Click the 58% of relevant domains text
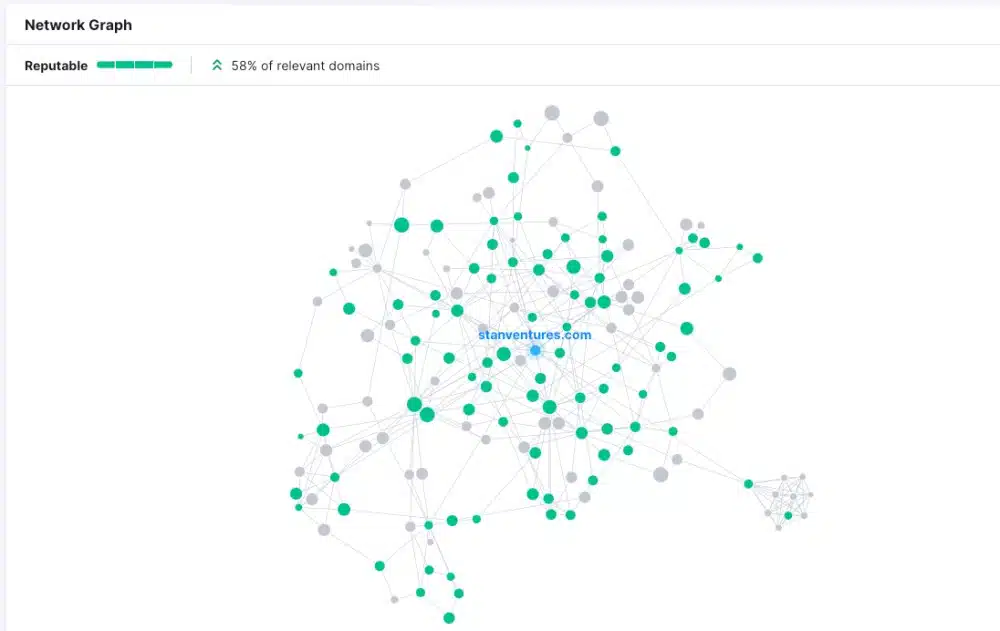 (304, 65)
